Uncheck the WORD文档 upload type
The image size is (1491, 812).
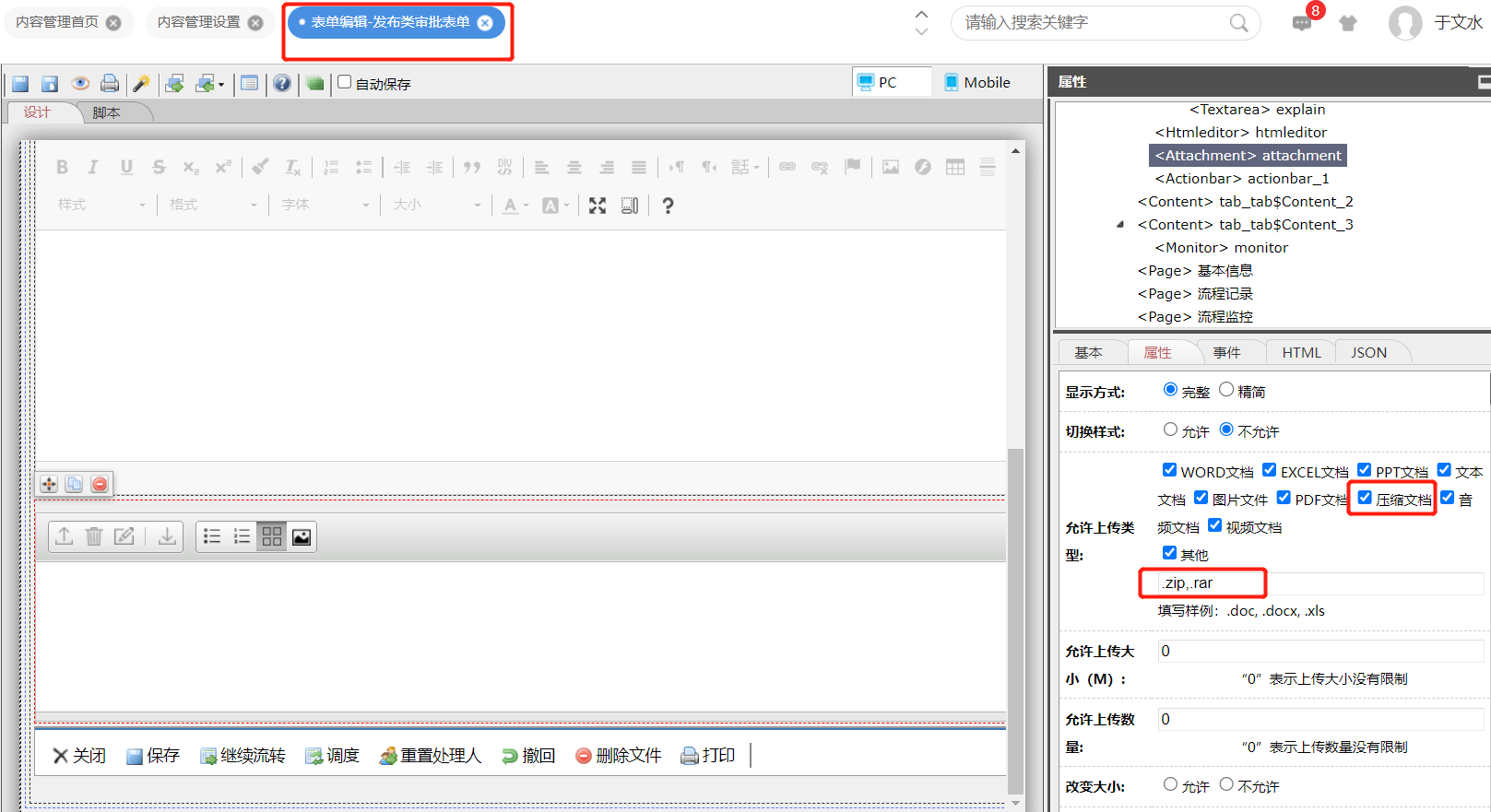(x=1169, y=470)
